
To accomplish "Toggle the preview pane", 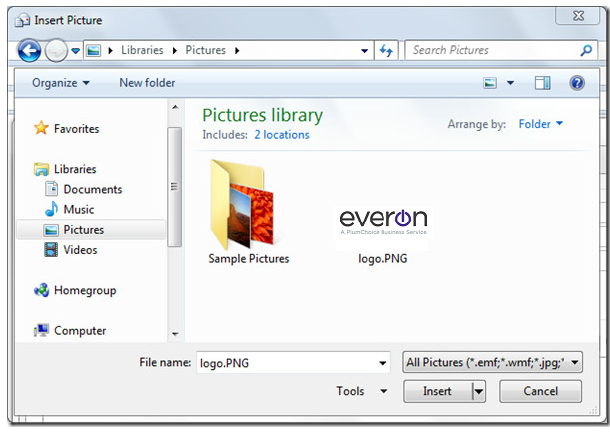I will (542, 83).
